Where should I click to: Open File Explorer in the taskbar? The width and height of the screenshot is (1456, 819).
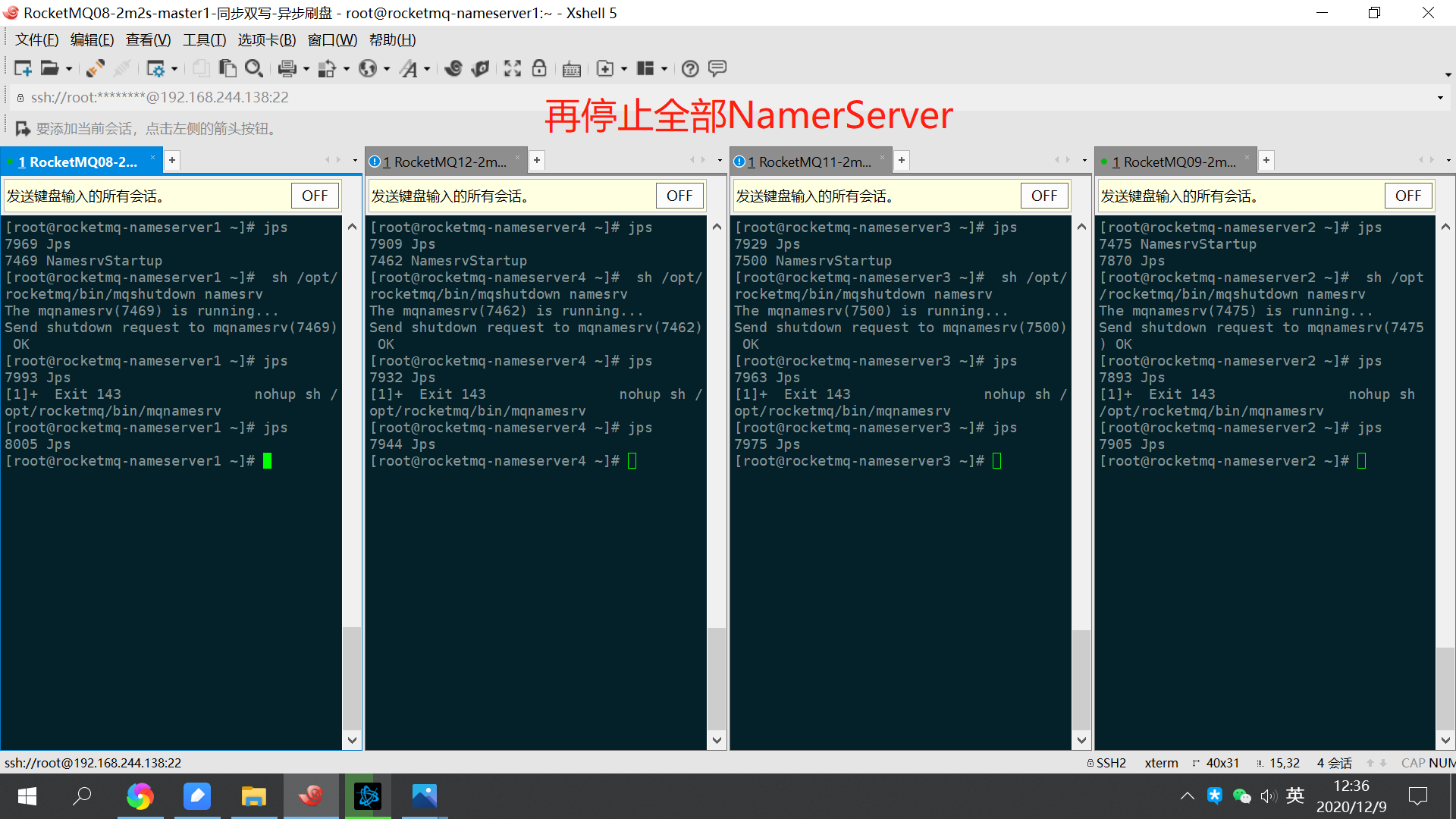click(x=254, y=795)
